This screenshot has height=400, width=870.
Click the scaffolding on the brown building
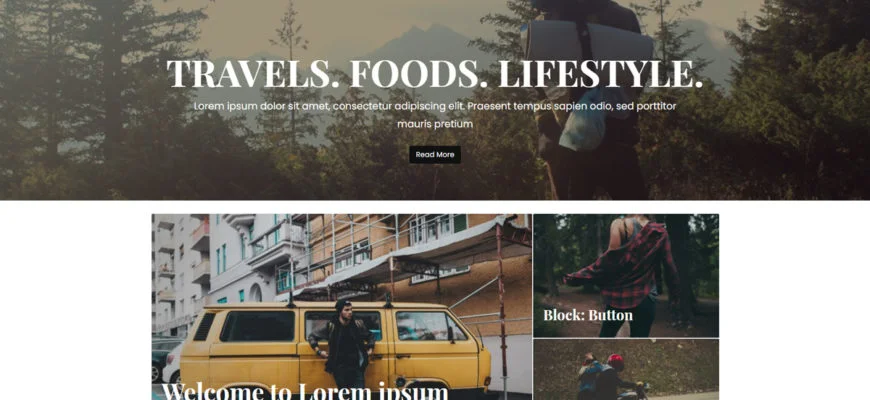411,250
